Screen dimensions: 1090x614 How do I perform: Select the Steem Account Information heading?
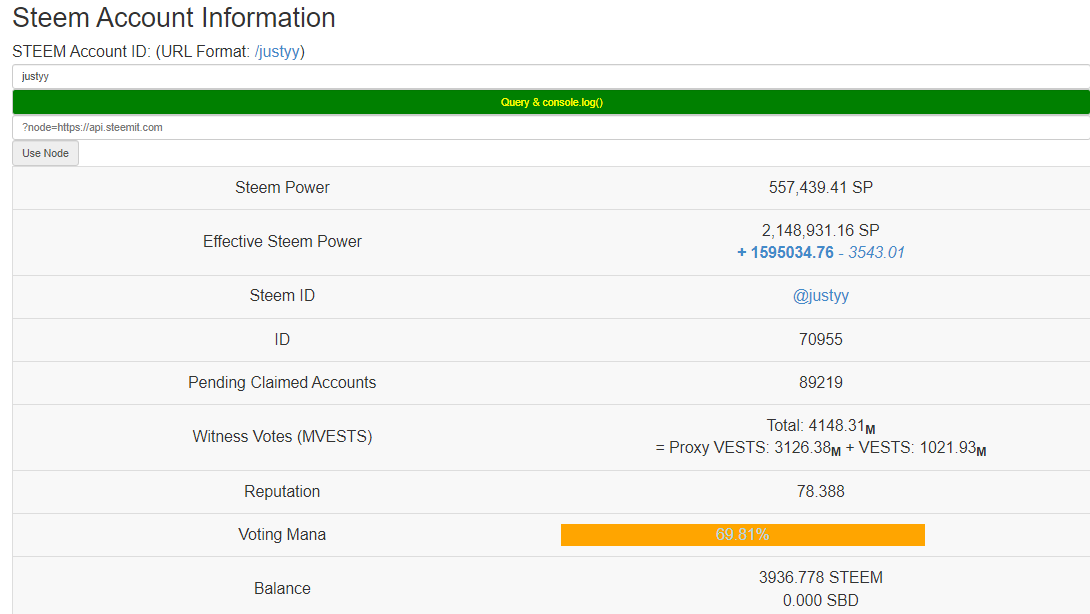pos(174,18)
